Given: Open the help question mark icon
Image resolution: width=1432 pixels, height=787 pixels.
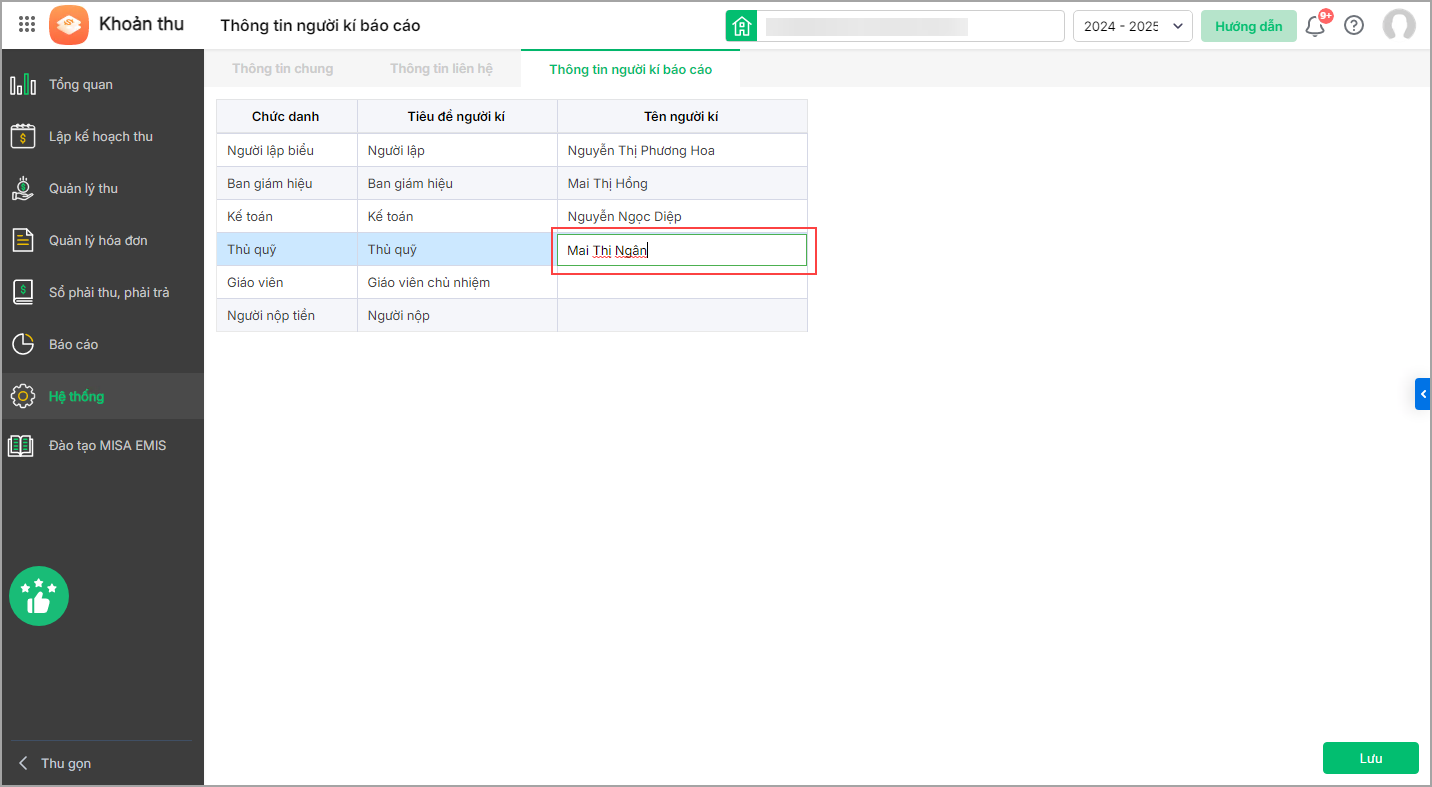Looking at the screenshot, I should 1354,26.
